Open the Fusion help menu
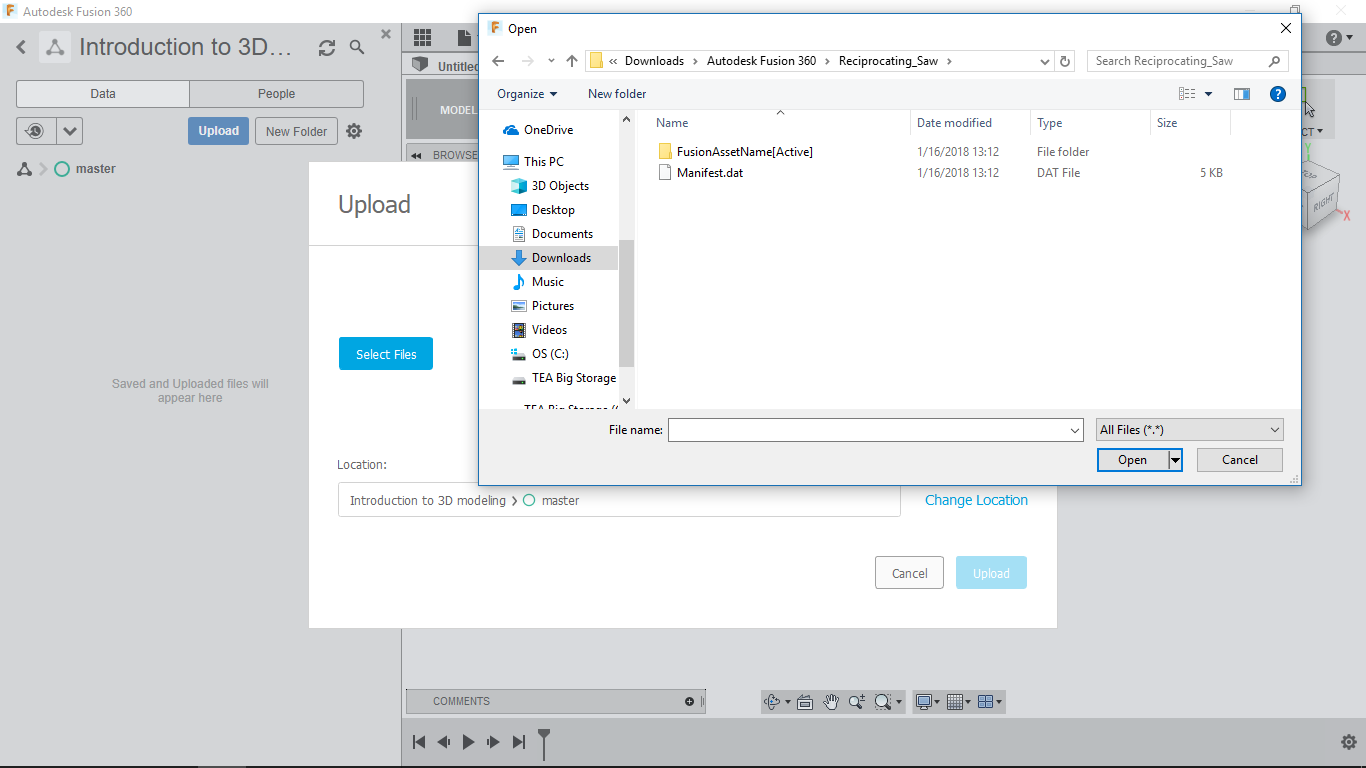The height and width of the screenshot is (768, 1366). [x=1338, y=38]
